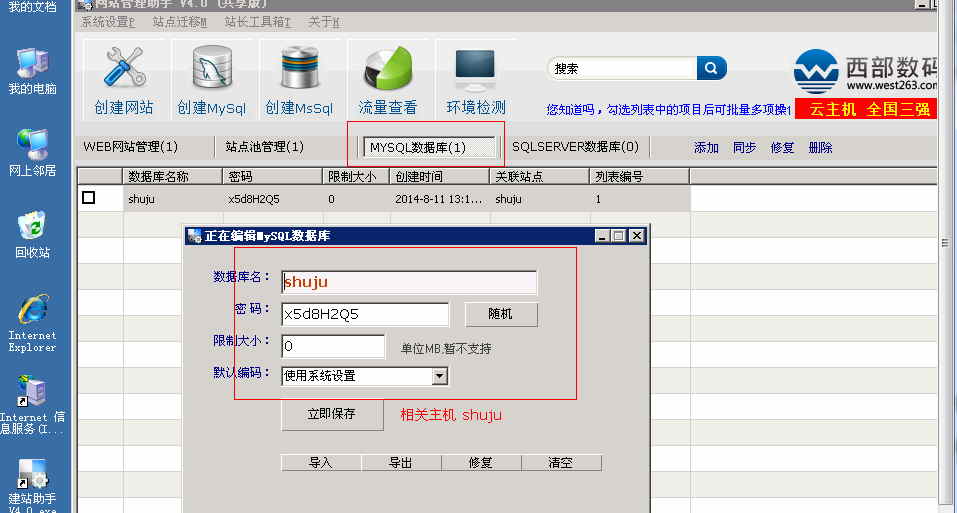Open the 站长工具箱 menu

pyautogui.click(x=257, y=22)
